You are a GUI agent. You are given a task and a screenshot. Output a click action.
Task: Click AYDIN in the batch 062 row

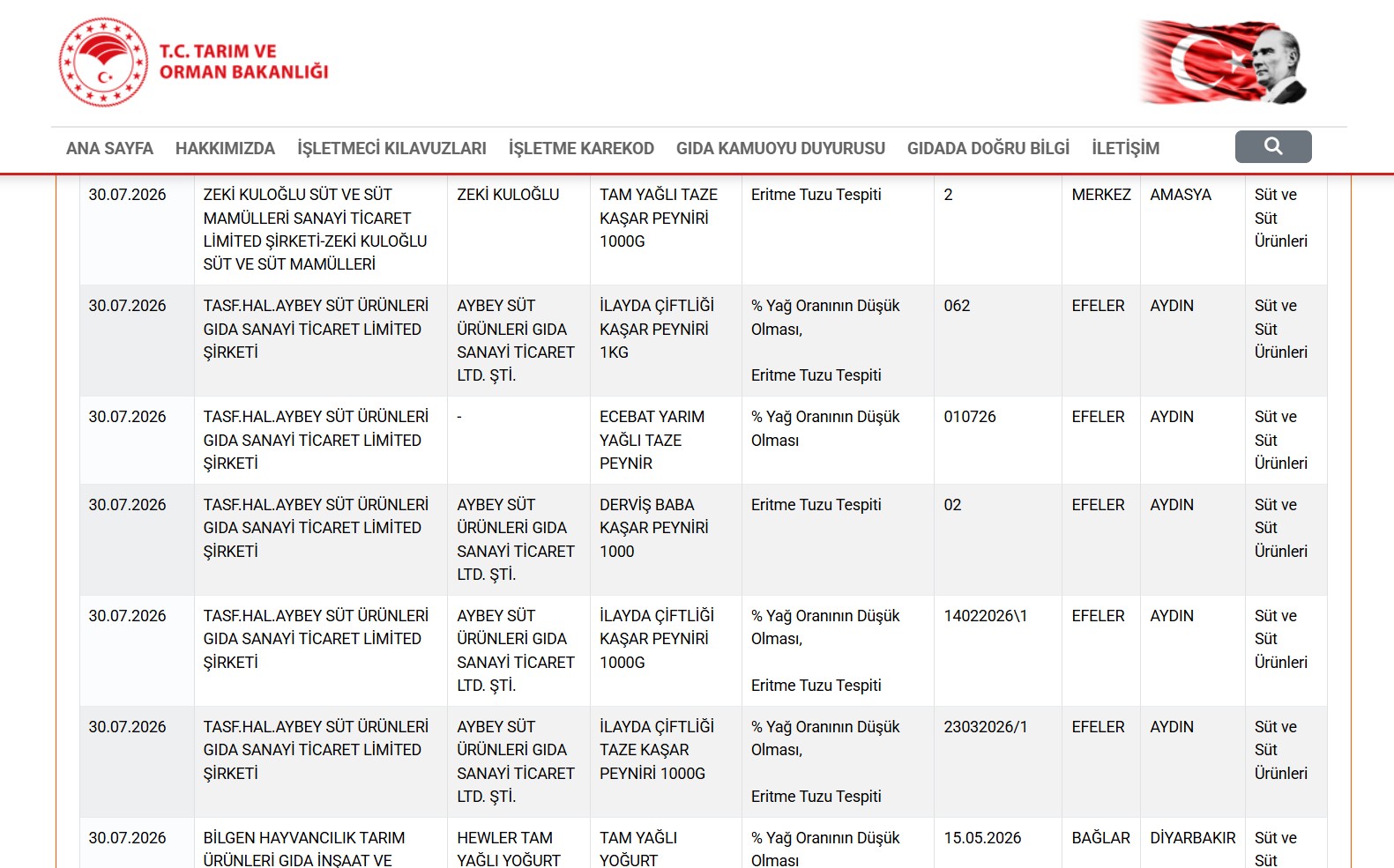coord(1172,306)
